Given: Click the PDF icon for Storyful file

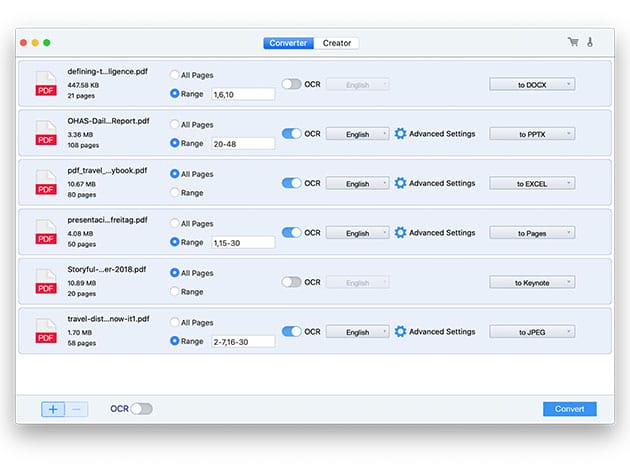Looking at the screenshot, I should tap(46, 283).
